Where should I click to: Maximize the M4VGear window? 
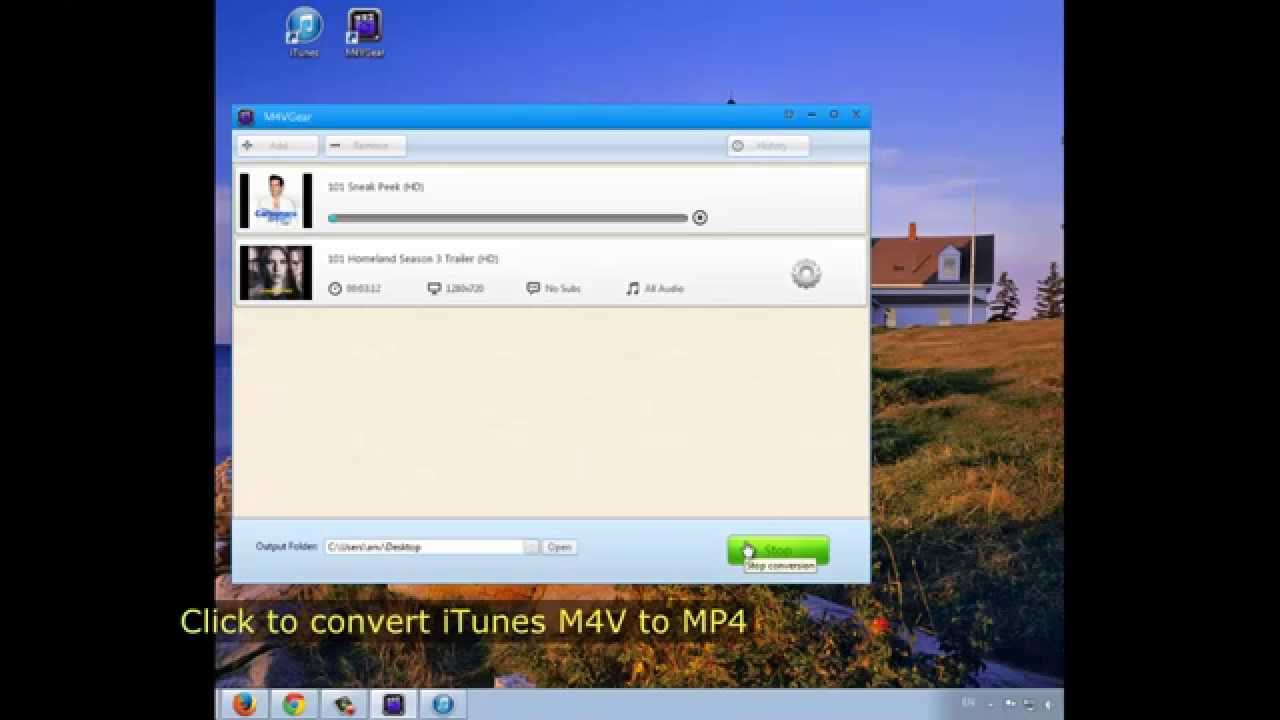834,115
